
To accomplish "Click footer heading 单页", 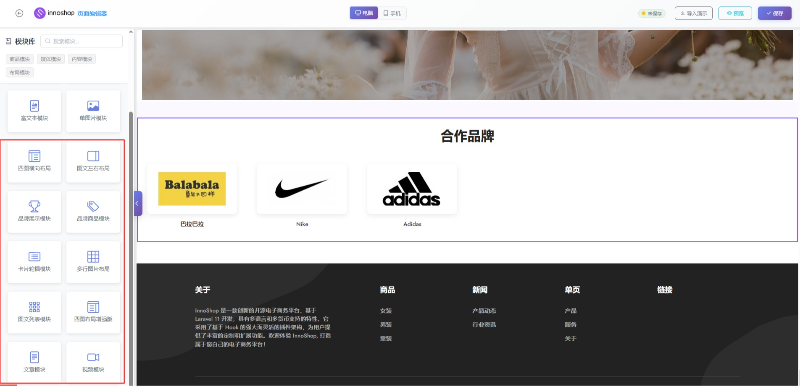I will [x=572, y=290].
